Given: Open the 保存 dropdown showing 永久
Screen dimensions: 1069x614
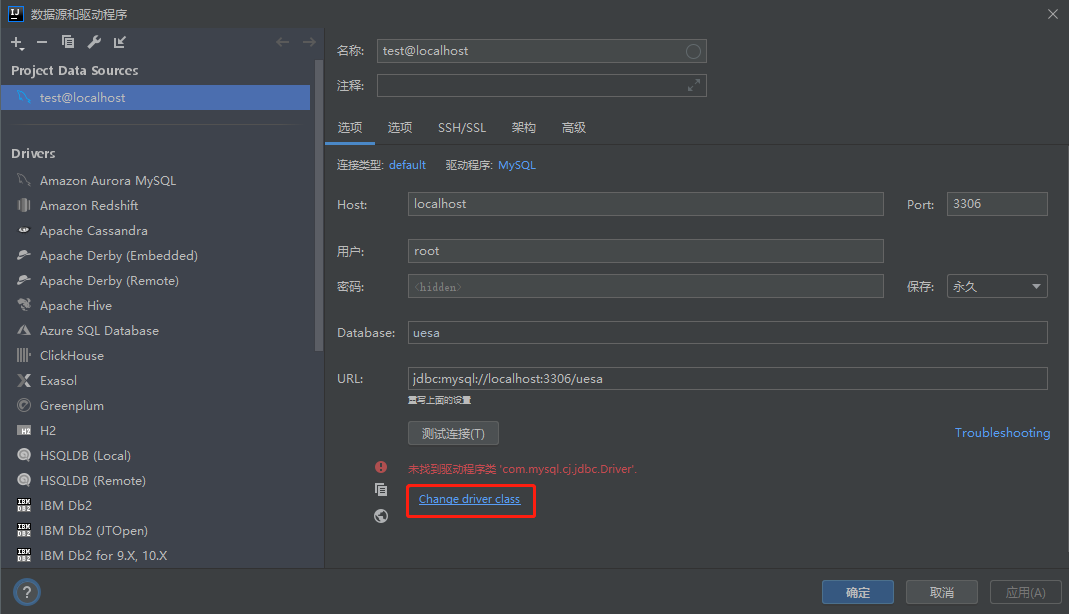Looking at the screenshot, I should click(996, 286).
